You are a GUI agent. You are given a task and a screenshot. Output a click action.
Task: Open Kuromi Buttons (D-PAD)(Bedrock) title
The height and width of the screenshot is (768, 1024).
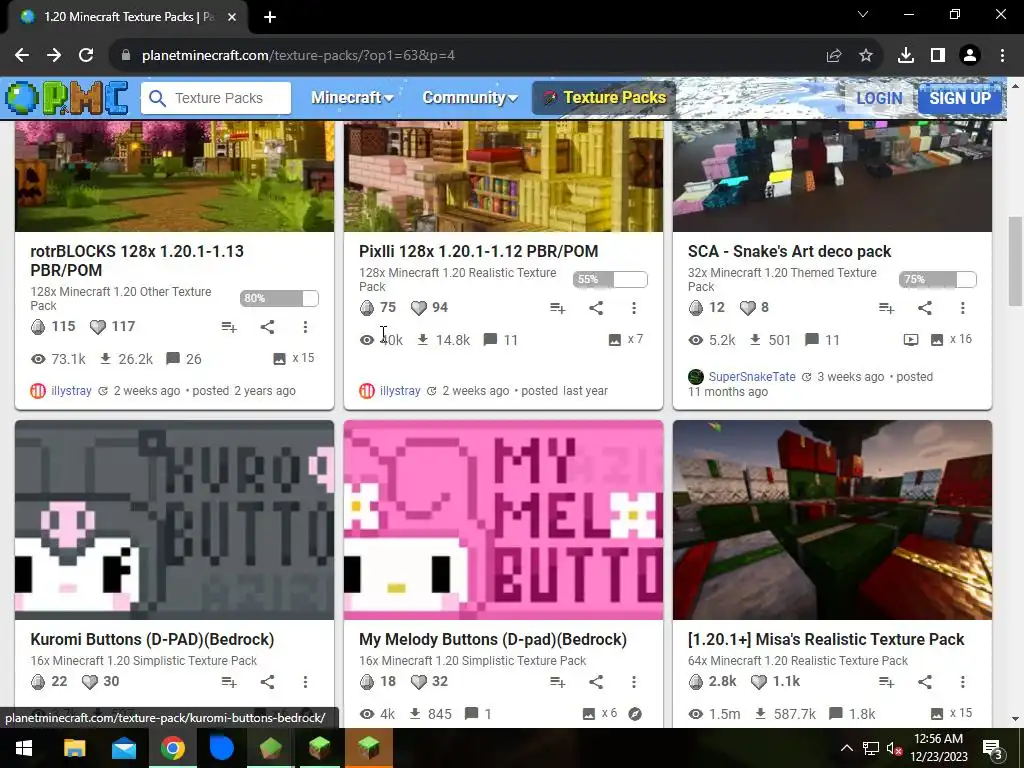click(152, 639)
